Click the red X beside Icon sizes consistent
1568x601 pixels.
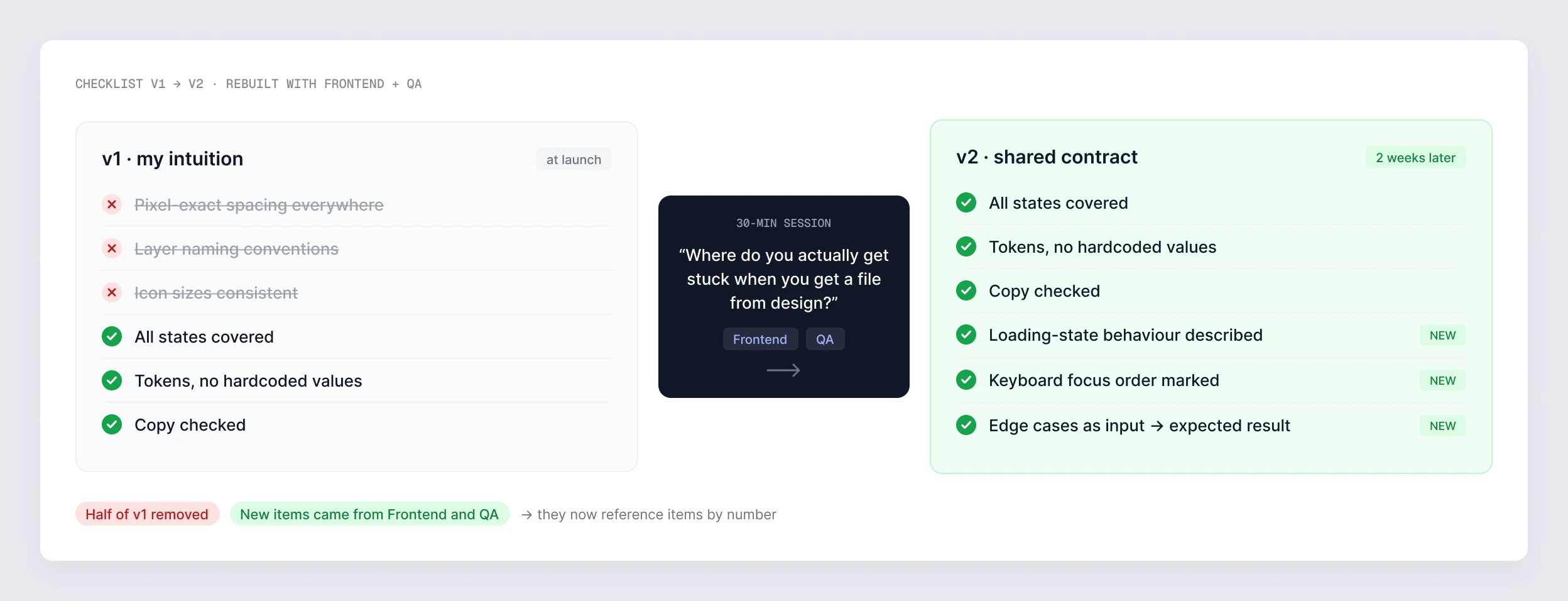click(112, 292)
